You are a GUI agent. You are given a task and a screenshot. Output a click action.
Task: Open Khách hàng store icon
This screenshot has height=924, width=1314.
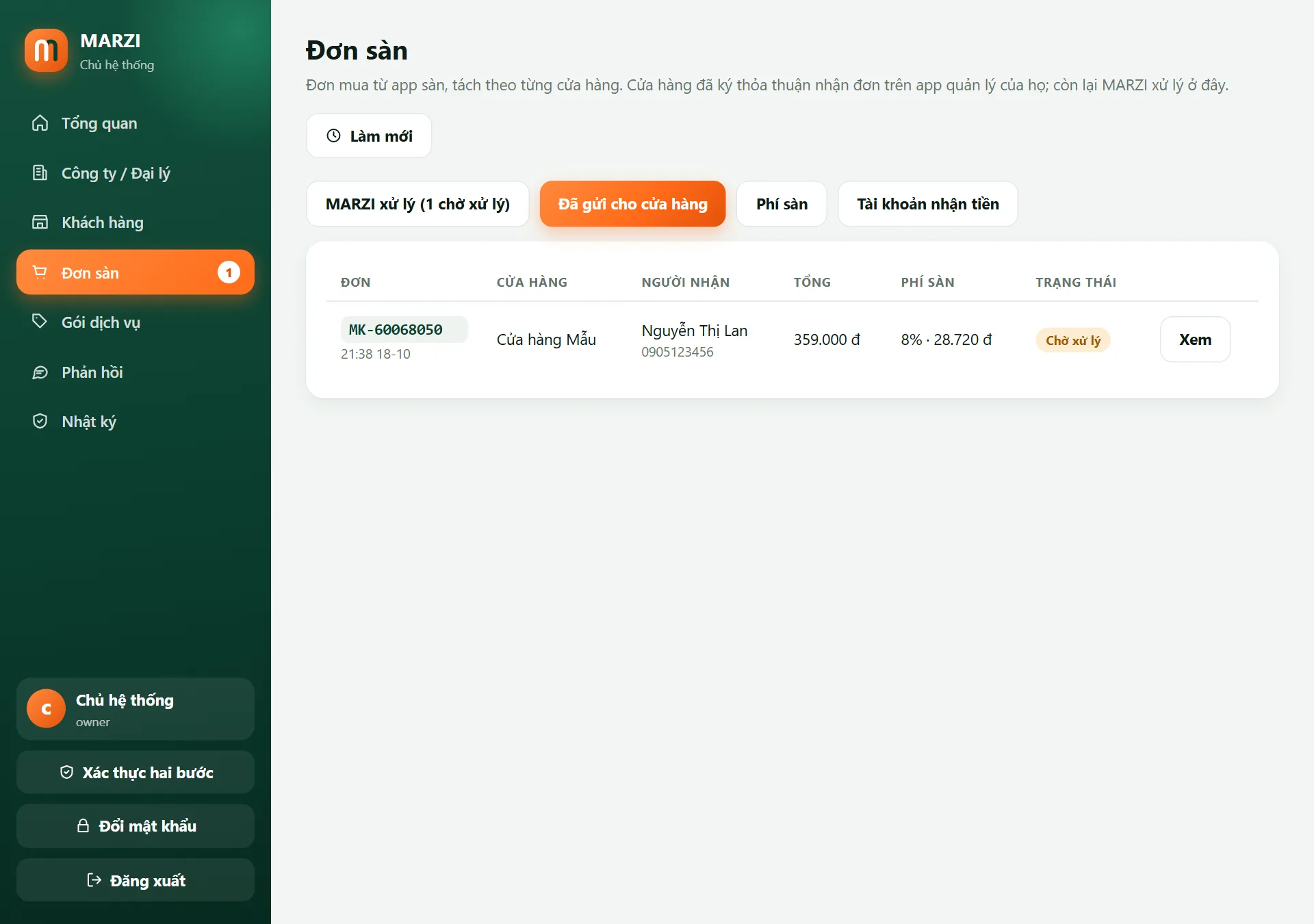pos(40,222)
